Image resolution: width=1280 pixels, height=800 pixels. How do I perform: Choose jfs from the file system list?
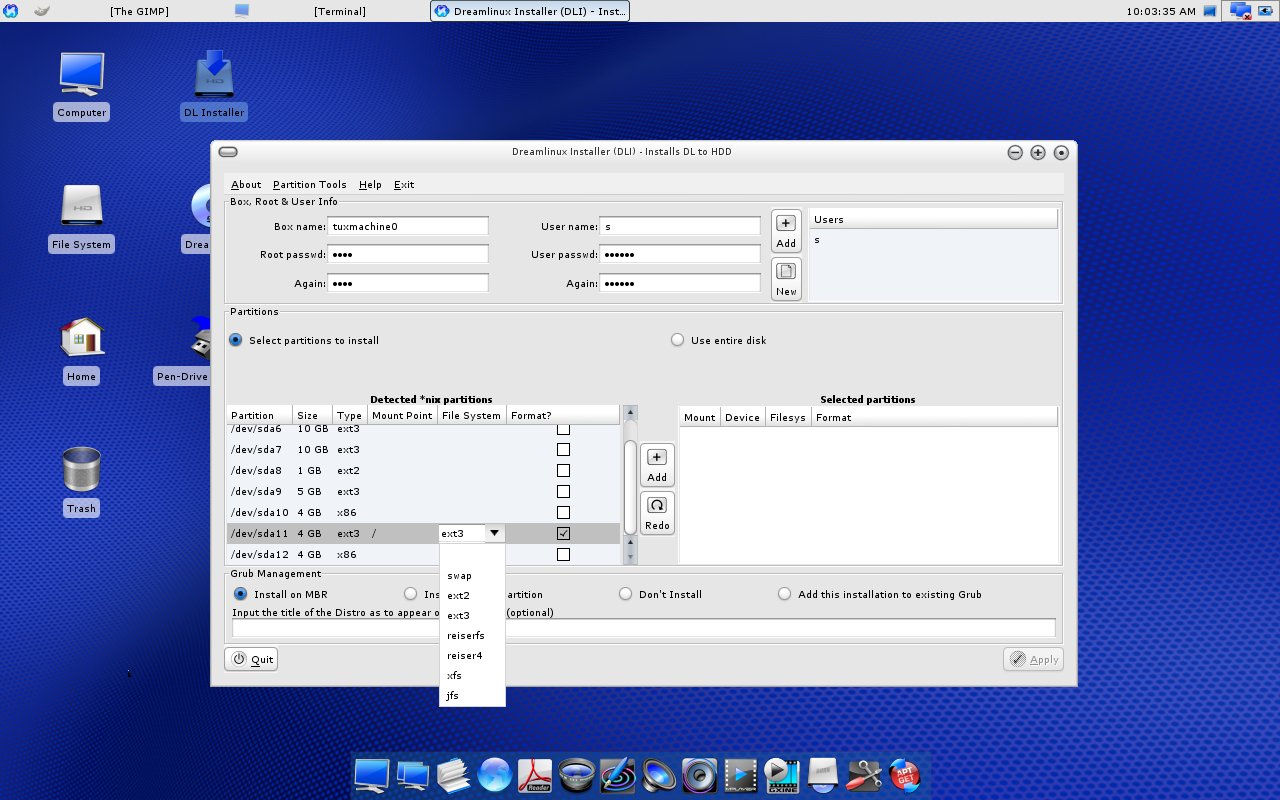[472, 696]
